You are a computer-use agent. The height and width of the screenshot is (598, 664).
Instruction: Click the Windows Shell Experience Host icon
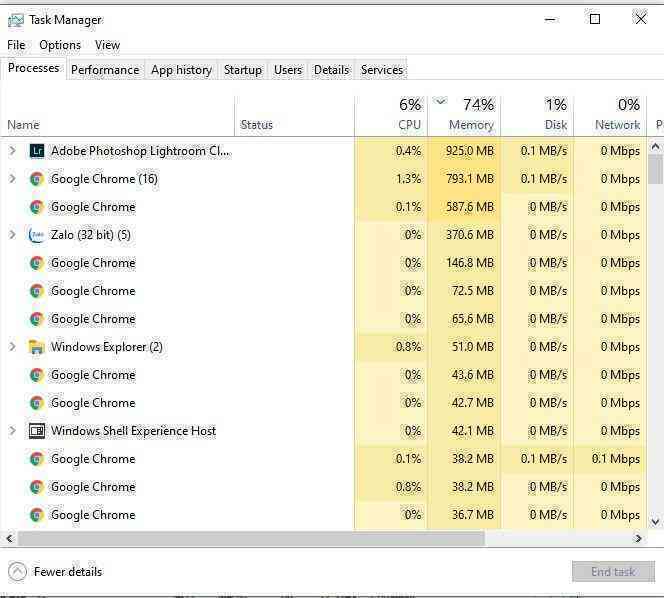pyautogui.click(x=37, y=431)
